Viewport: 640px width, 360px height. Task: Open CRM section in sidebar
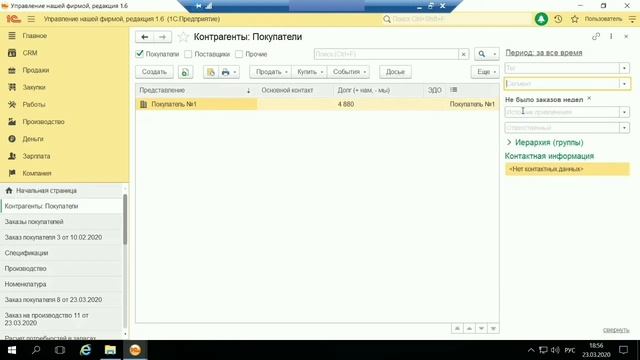point(30,53)
